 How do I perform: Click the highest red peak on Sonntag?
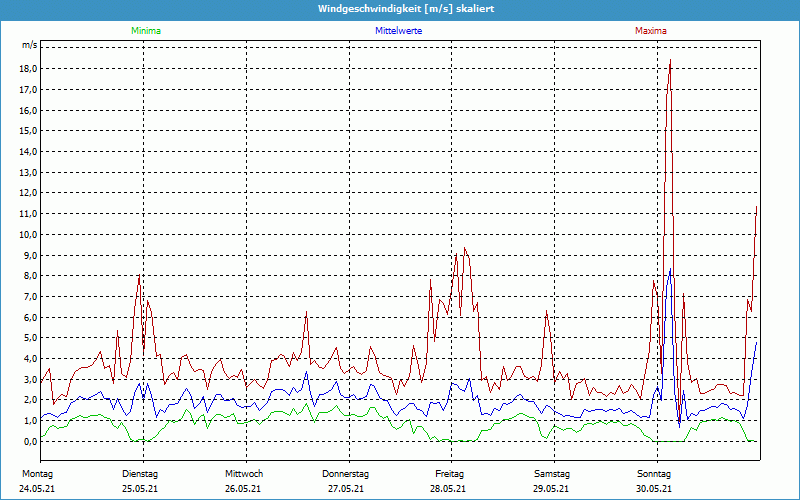pyautogui.click(x=670, y=60)
